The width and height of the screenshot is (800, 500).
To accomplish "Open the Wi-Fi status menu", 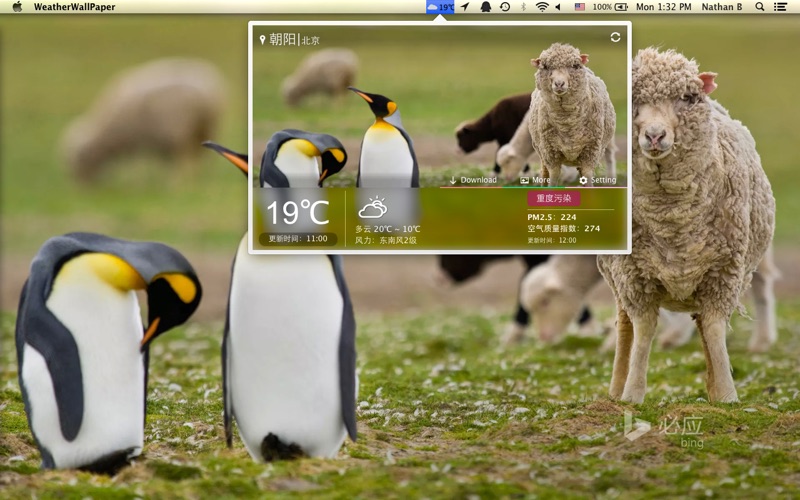I will click(x=542, y=7).
